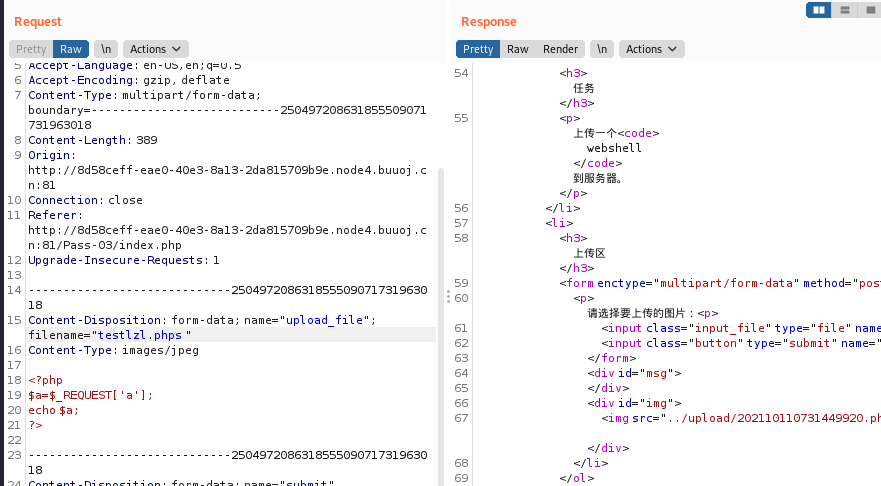Image resolution: width=881 pixels, height=486 pixels.
Task: Click request line number 15
Action: coord(15,320)
